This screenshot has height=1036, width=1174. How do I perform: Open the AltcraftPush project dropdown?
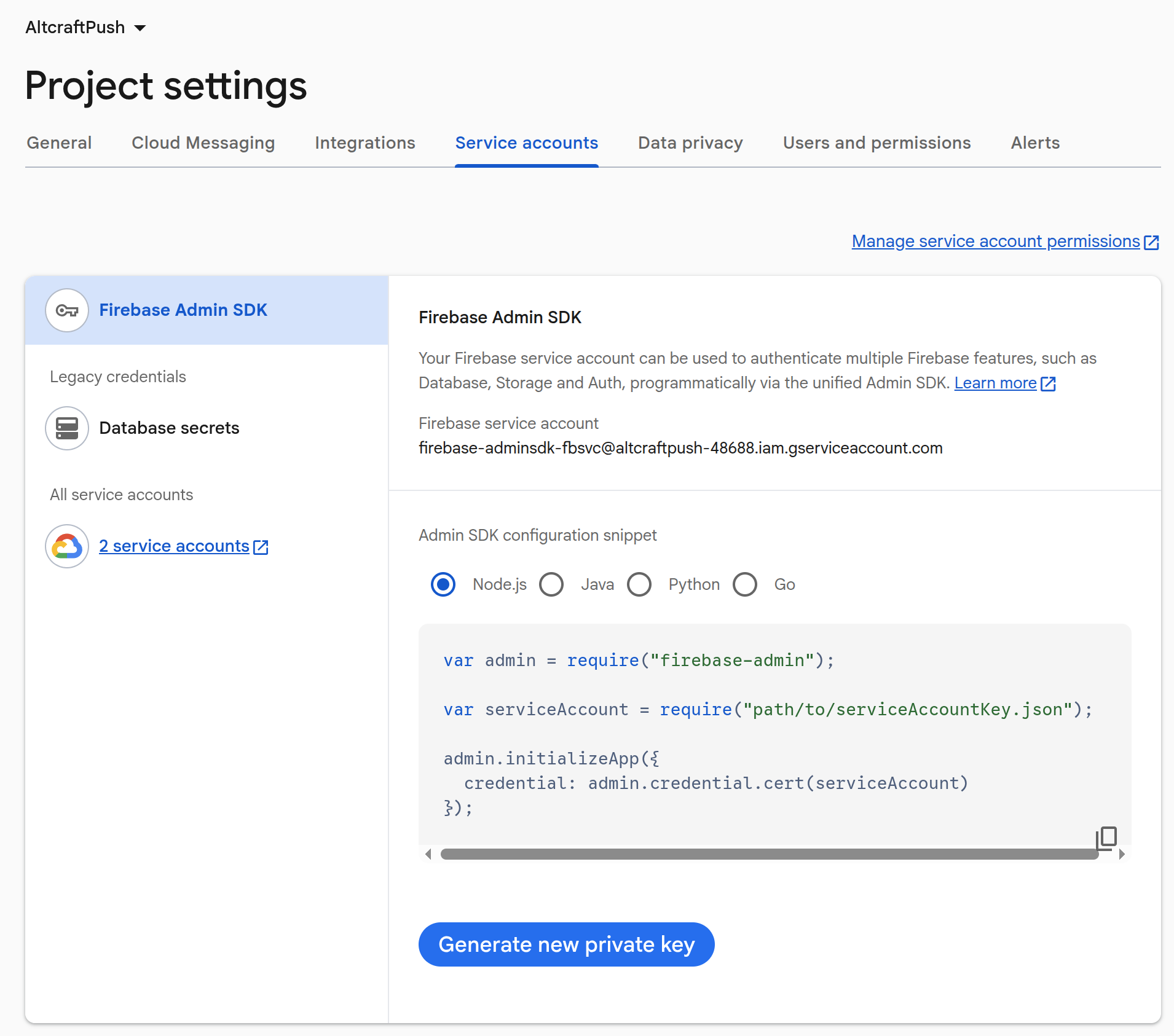(85, 27)
